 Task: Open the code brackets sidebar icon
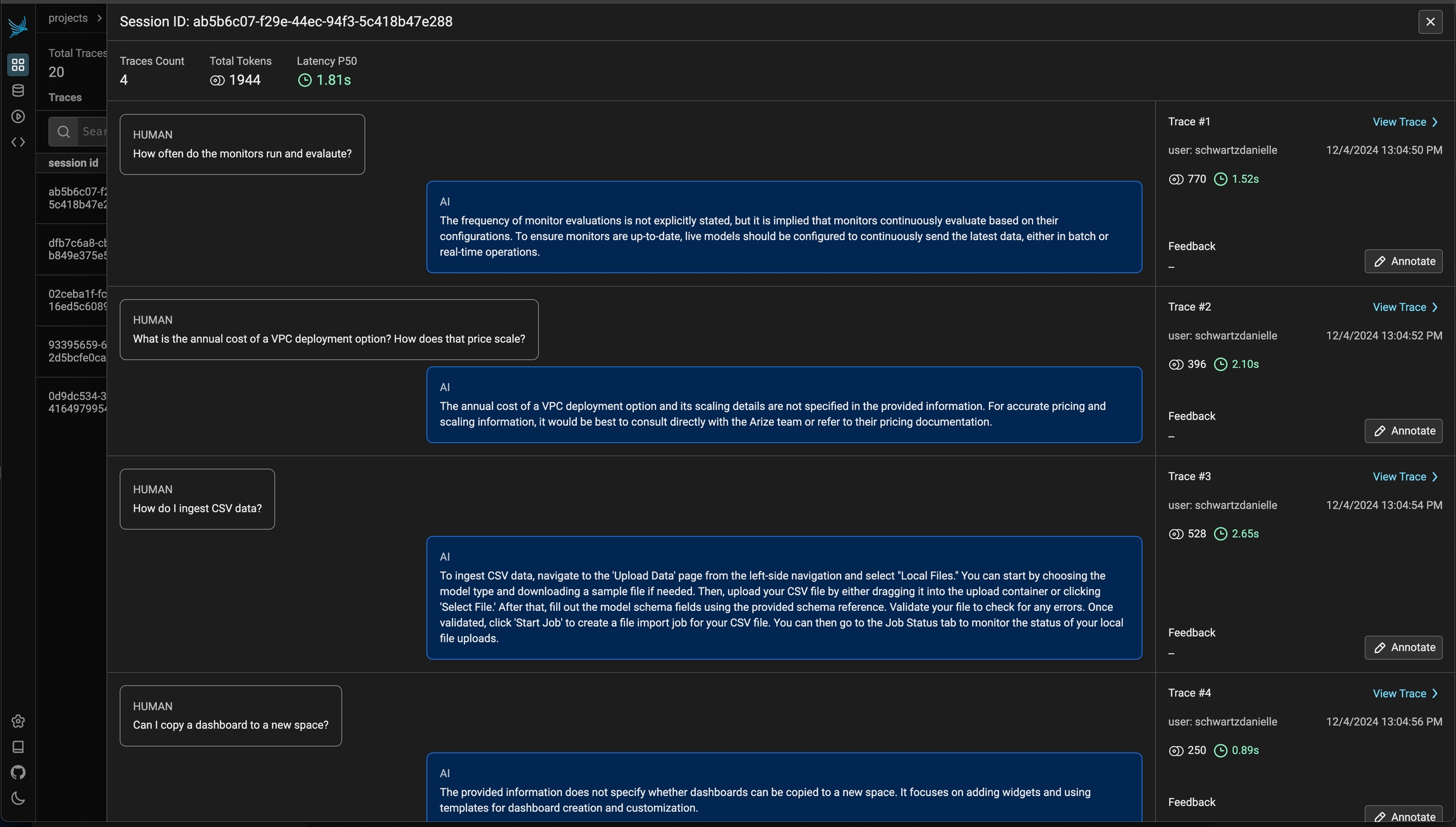click(18, 142)
